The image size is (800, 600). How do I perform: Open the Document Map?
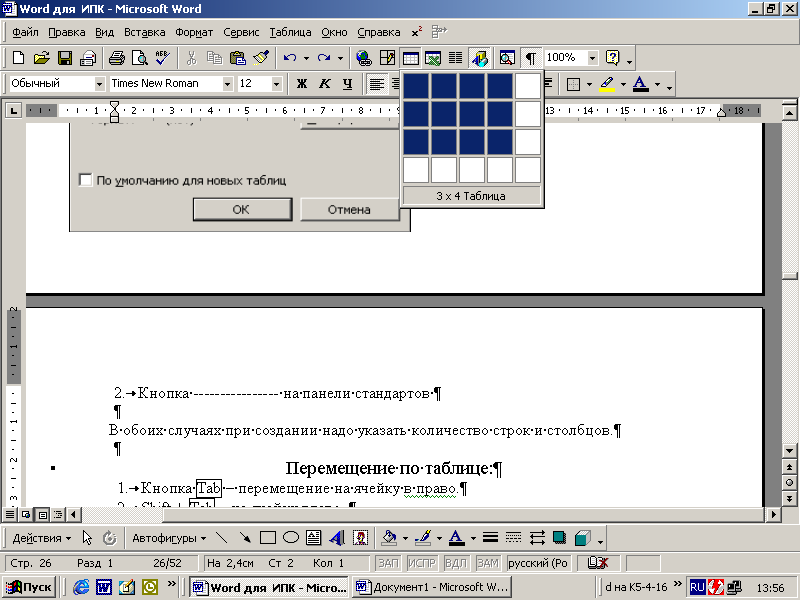[507, 58]
